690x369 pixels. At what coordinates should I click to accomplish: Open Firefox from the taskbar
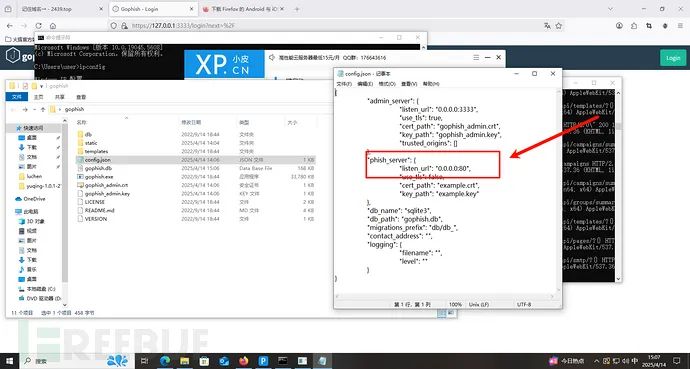pyautogui.click(x=244, y=361)
